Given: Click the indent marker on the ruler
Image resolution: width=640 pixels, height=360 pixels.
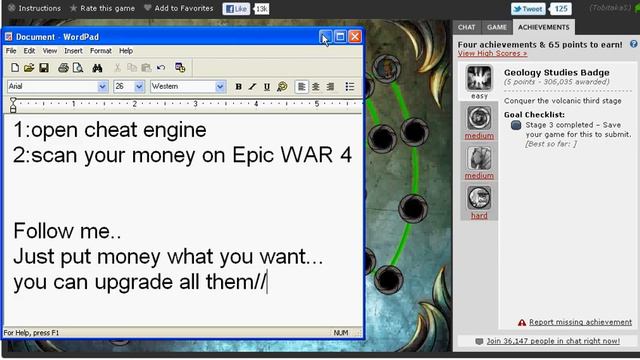Looking at the screenshot, I should click(13, 105).
